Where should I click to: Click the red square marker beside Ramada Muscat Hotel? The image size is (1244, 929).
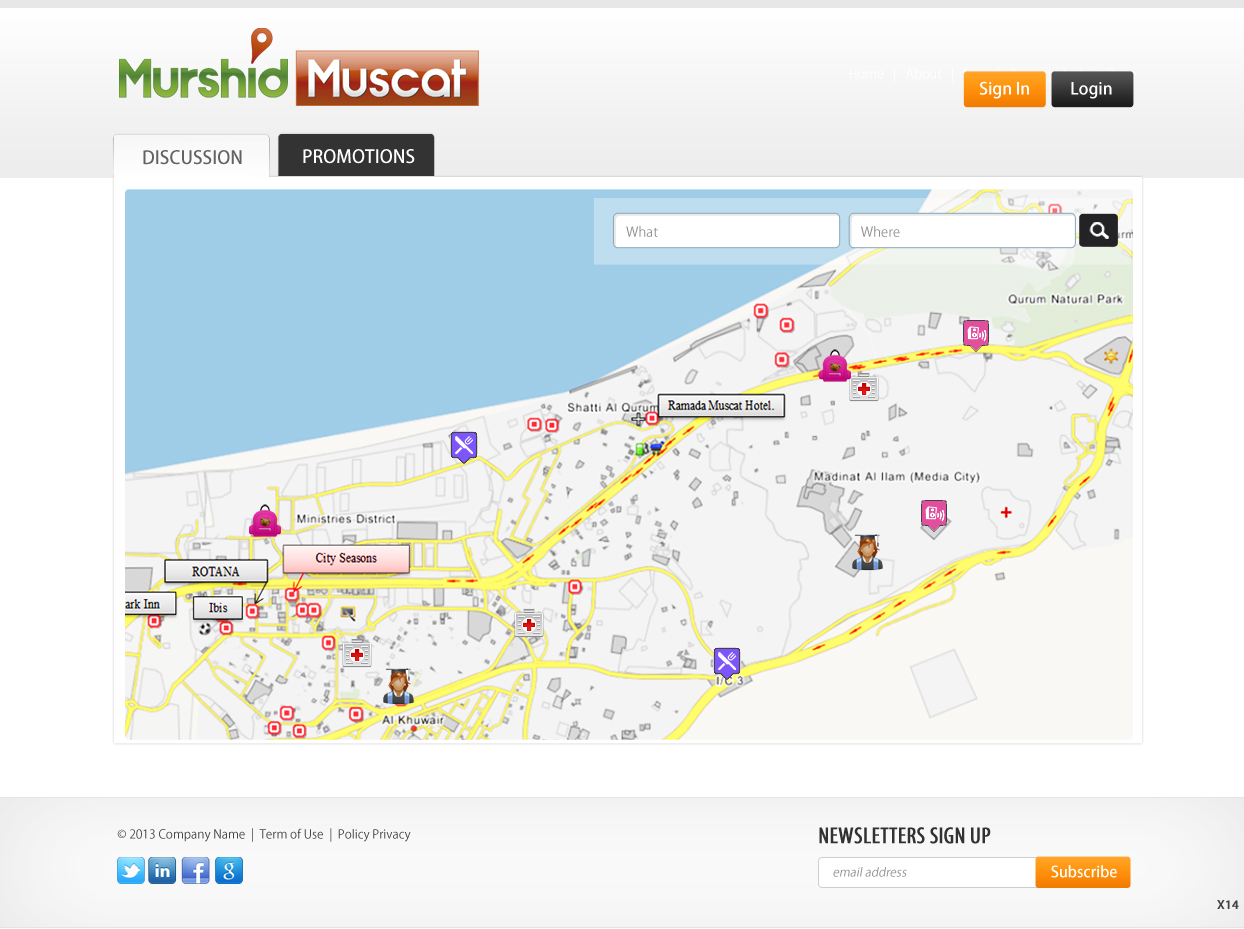click(x=652, y=418)
